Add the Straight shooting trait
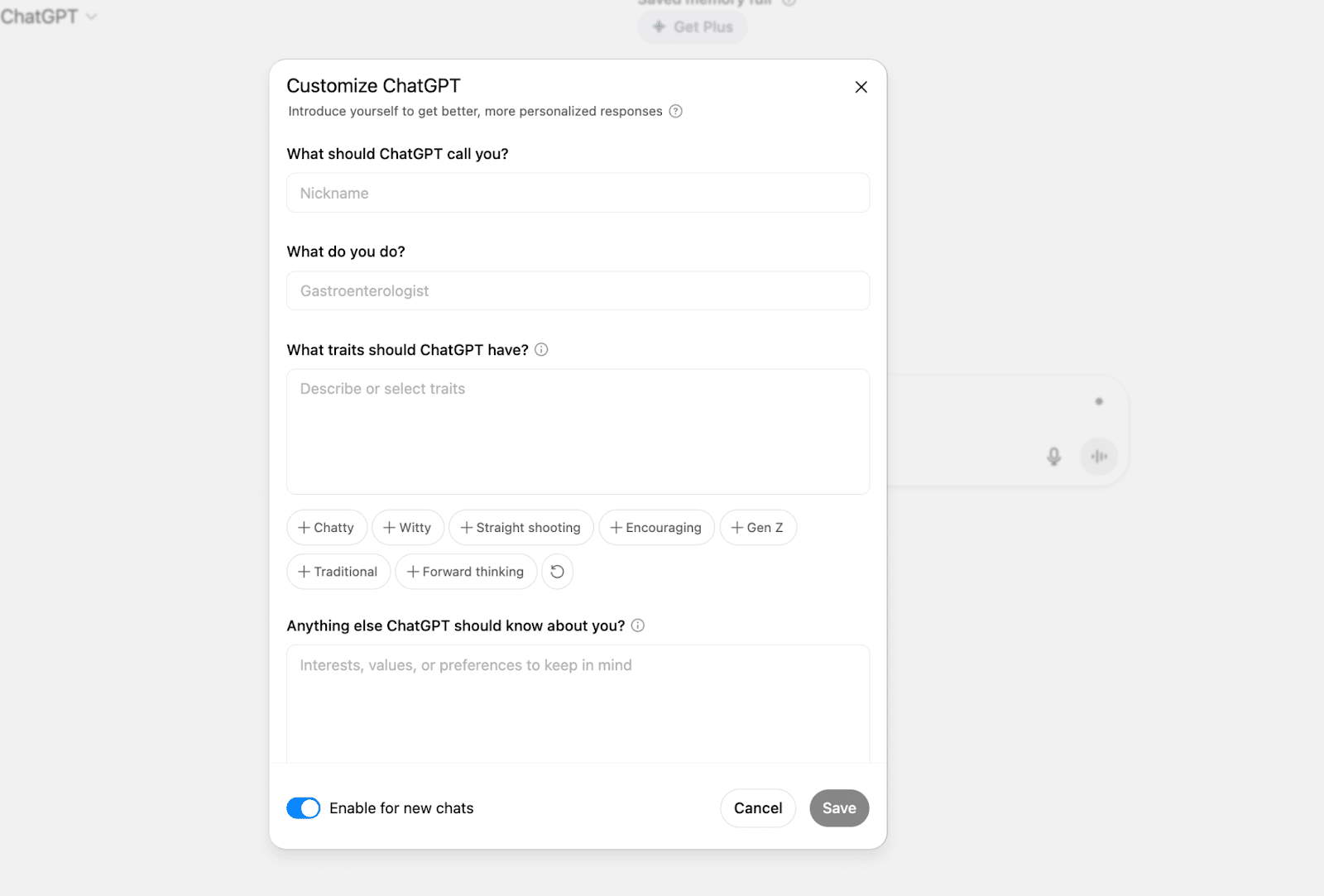Viewport: 1324px width, 896px height. tap(521, 528)
